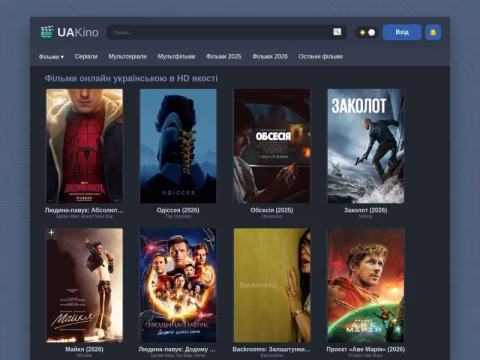The width and height of the screenshot is (480, 360).
Task: Expand the Фільми dropdown menu
Action: 51,57
